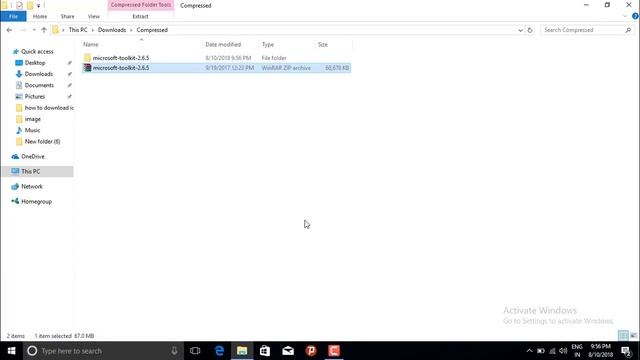This screenshot has height=360, width=640.
Task: Launch Microsoft Edge from the taskbar
Action: click(219, 351)
